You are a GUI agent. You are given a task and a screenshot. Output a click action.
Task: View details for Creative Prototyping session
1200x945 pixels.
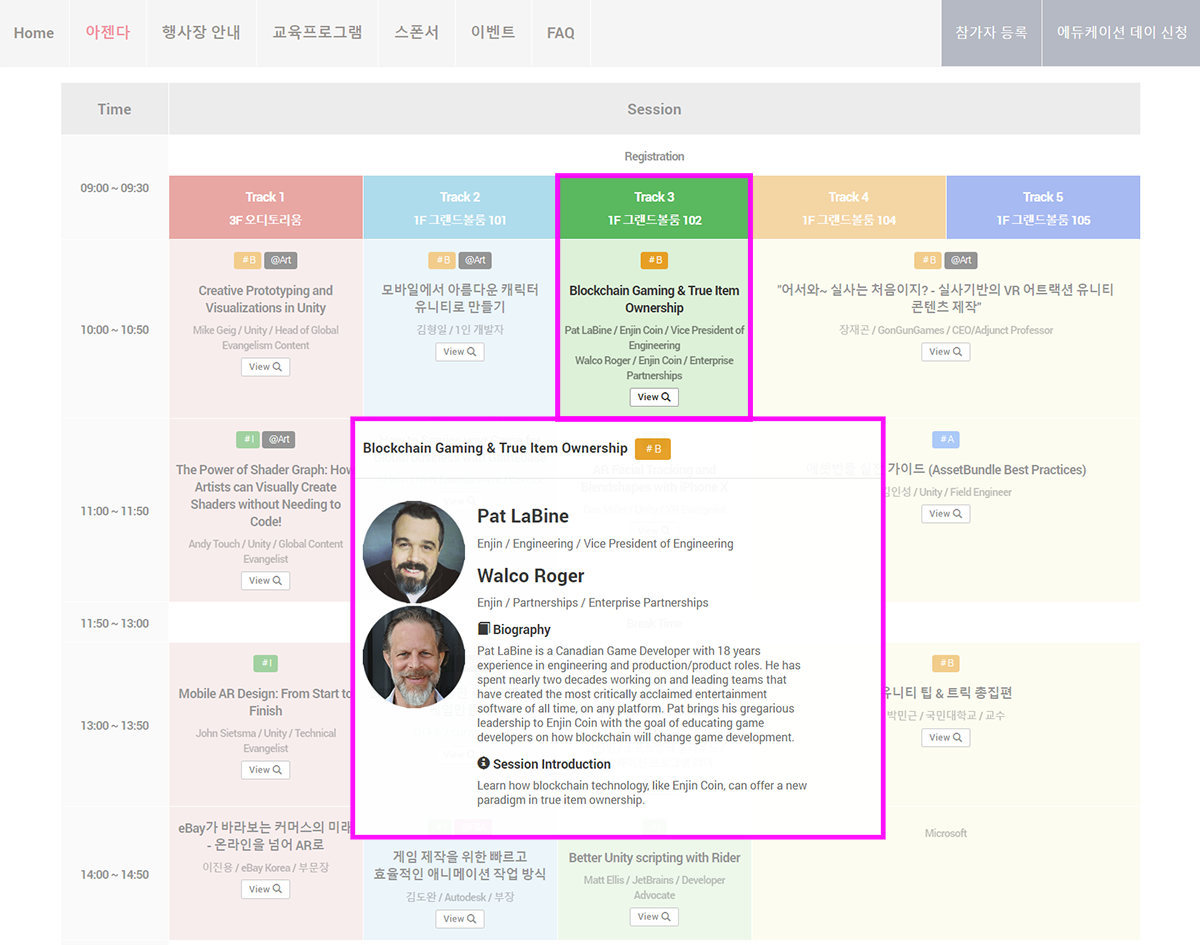(265, 367)
